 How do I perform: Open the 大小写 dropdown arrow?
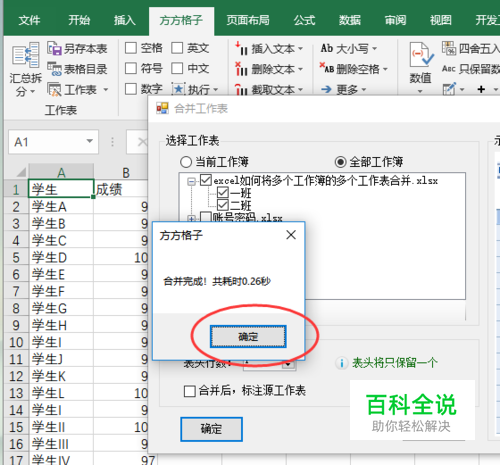(374, 49)
